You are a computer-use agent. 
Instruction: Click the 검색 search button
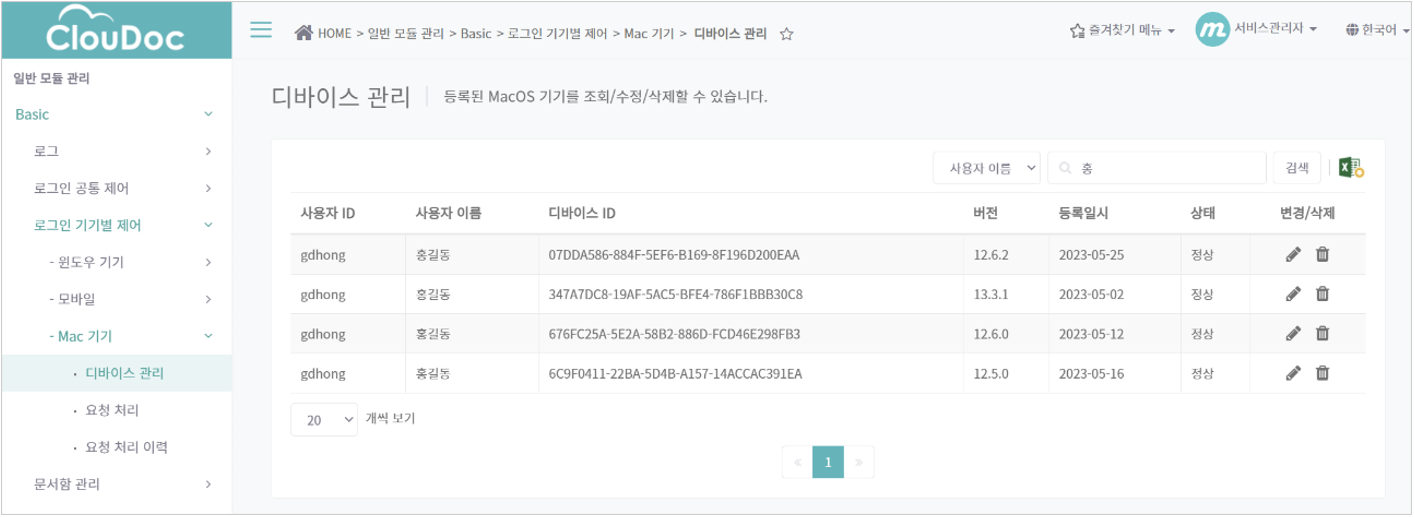pyautogui.click(x=1297, y=168)
